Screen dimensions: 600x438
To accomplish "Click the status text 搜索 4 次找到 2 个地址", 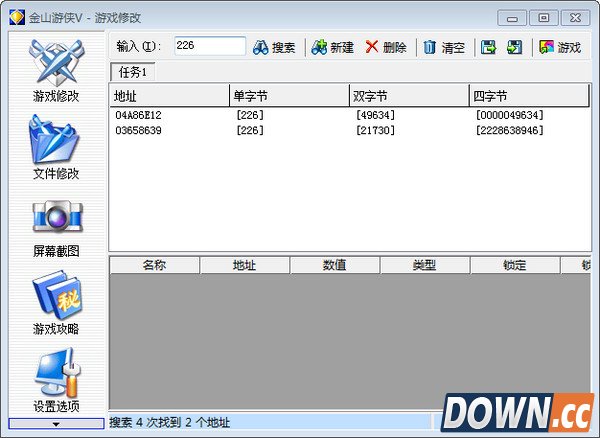I will point(170,422).
